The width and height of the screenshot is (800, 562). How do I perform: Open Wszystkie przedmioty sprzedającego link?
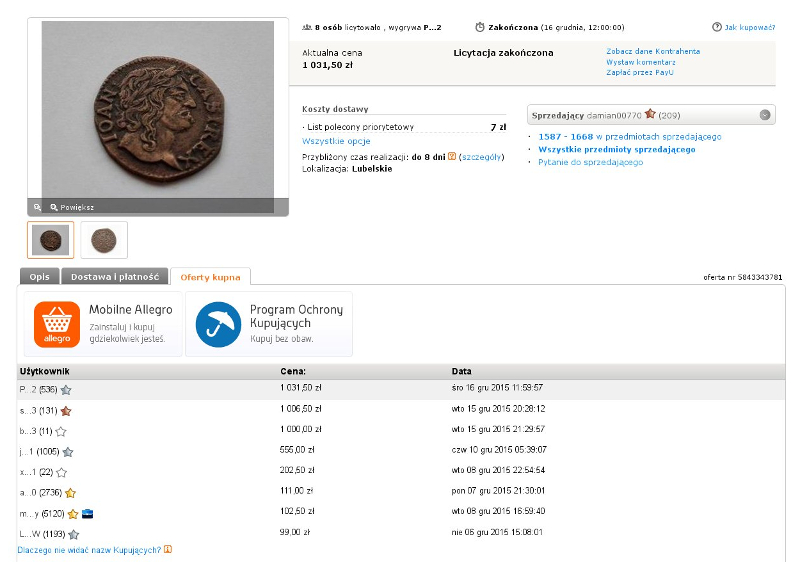[x=617, y=149]
